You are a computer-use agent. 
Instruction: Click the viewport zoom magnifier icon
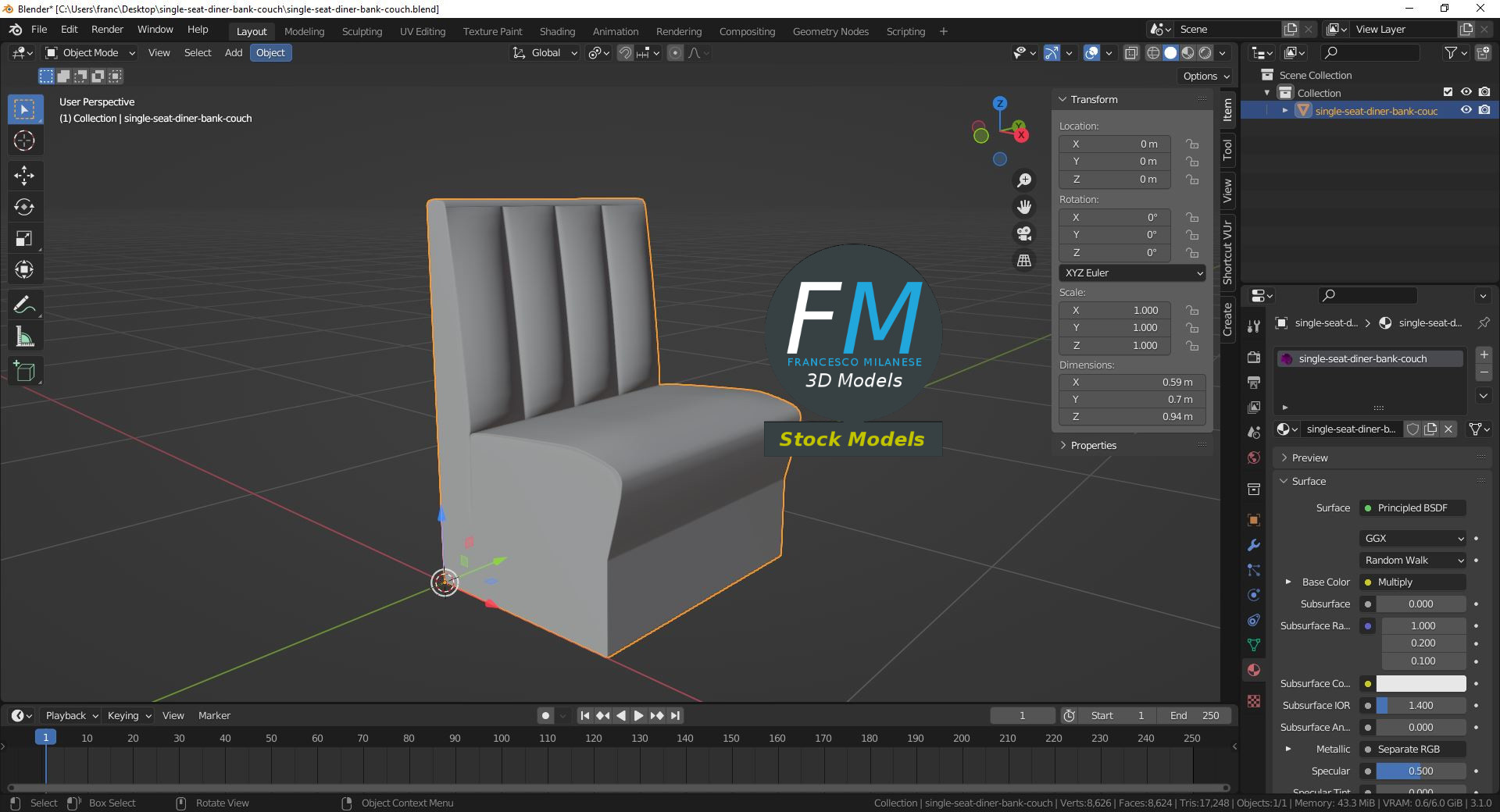pyautogui.click(x=1024, y=180)
